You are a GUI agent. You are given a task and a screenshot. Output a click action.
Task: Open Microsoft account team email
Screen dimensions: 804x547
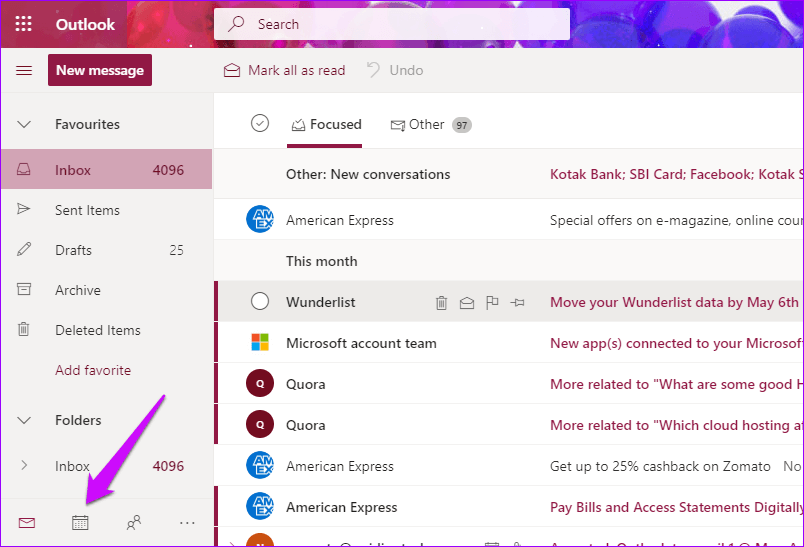tap(509, 342)
